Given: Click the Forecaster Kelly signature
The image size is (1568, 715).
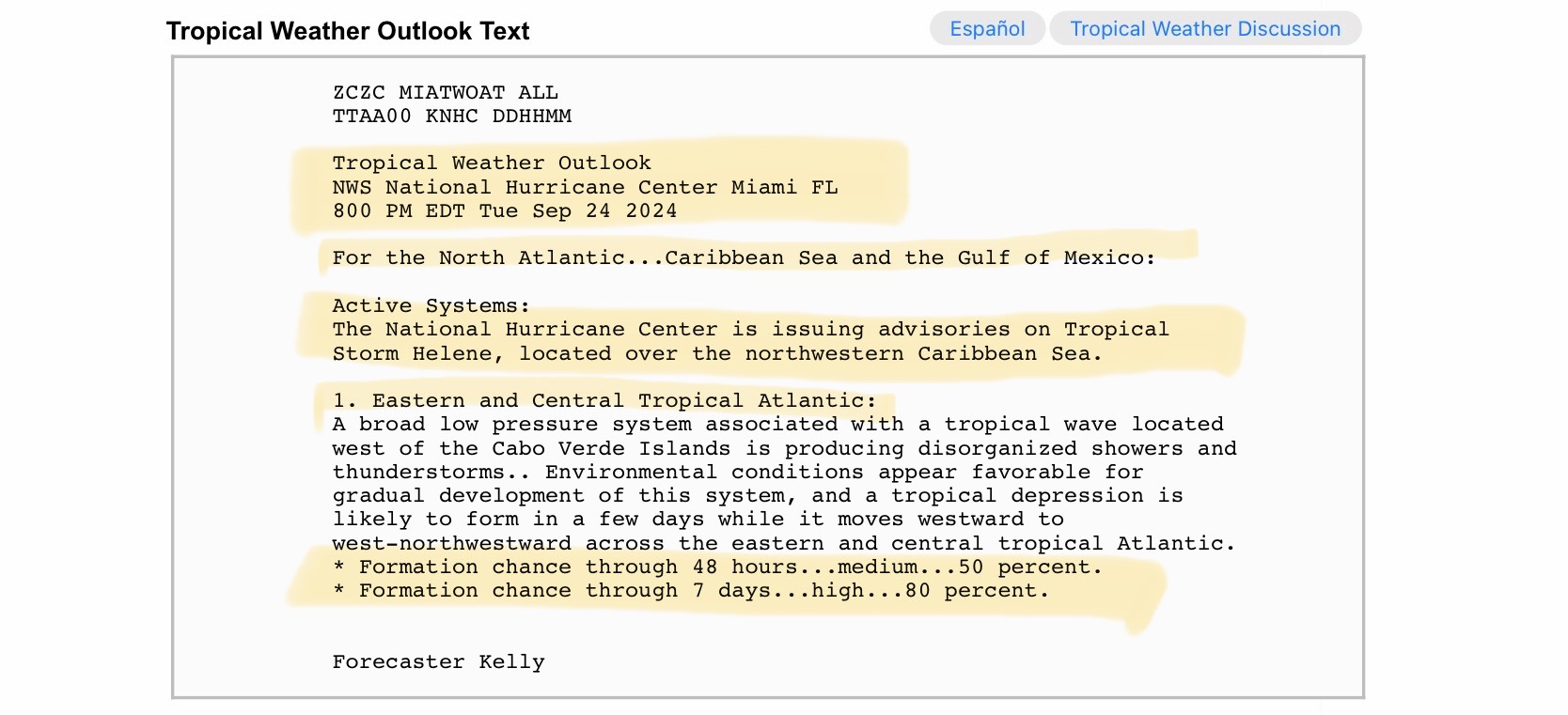Looking at the screenshot, I should click(x=439, y=661).
